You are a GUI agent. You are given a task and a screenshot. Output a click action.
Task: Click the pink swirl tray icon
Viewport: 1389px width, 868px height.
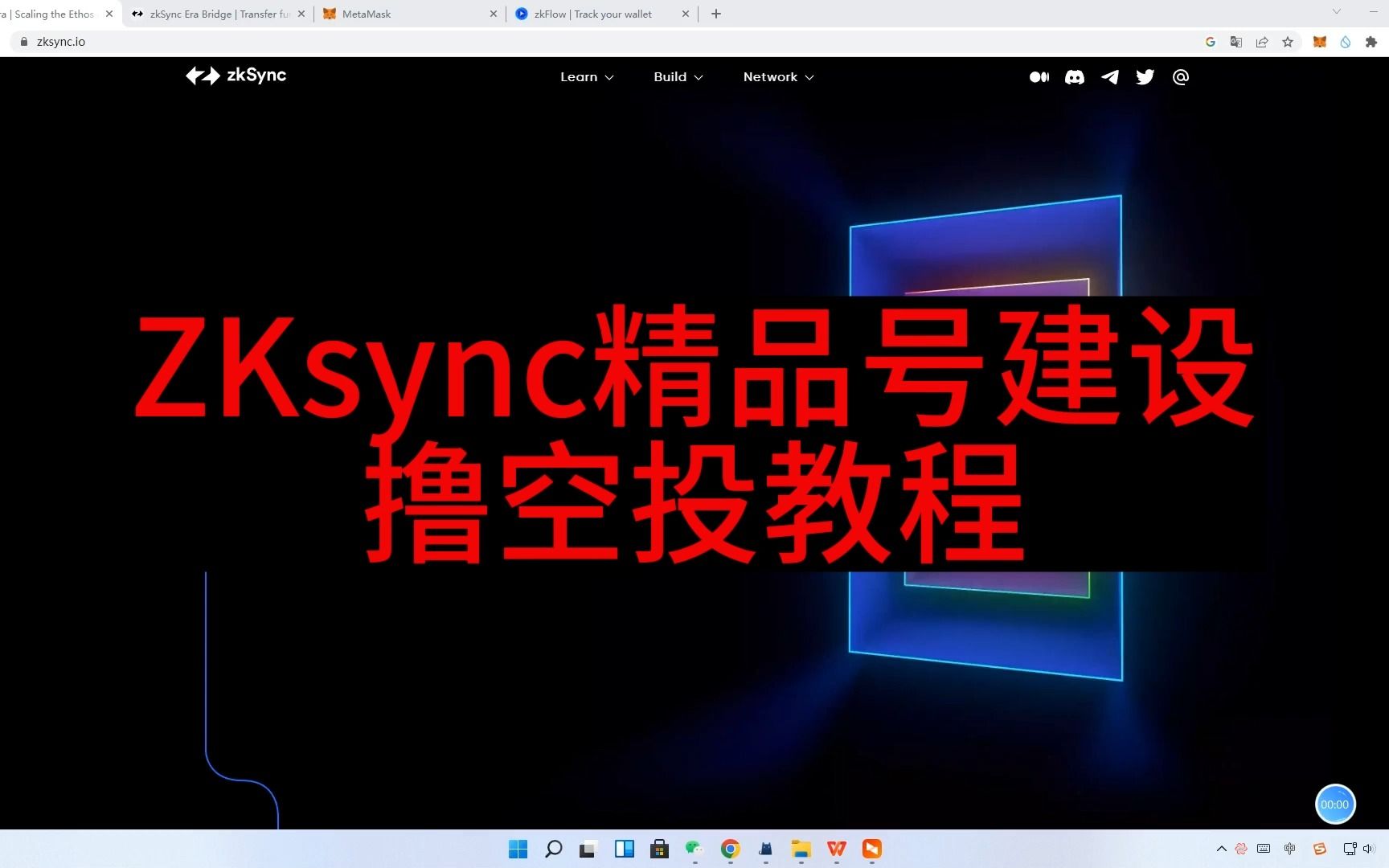(1241, 849)
